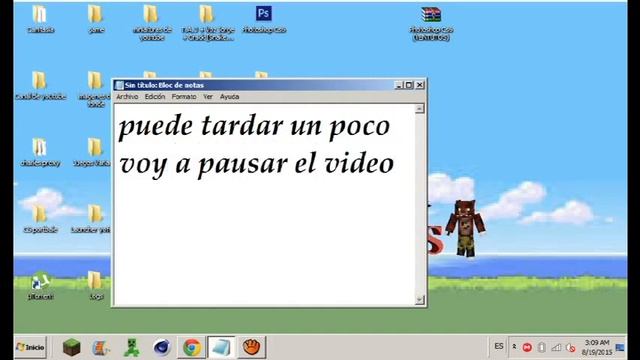Click the scroll down arrow in Notepad
The width and height of the screenshot is (640, 360).
click(x=419, y=300)
